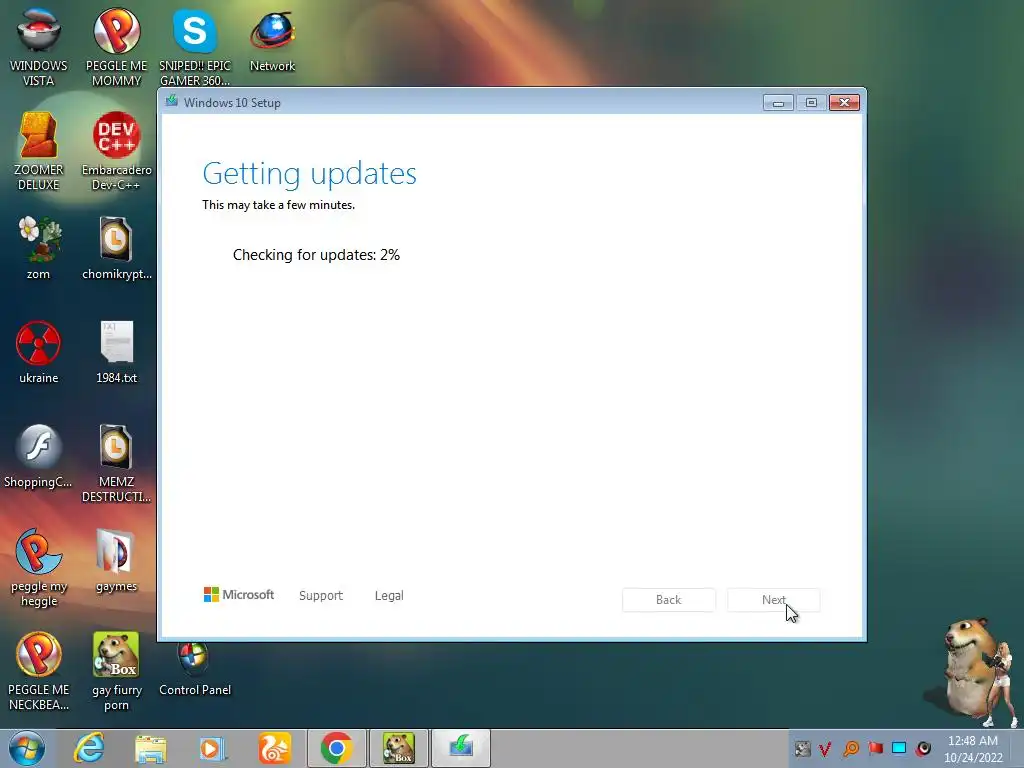Click the leftmost system tray icon
The image size is (1024, 768).
(x=803, y=748)
